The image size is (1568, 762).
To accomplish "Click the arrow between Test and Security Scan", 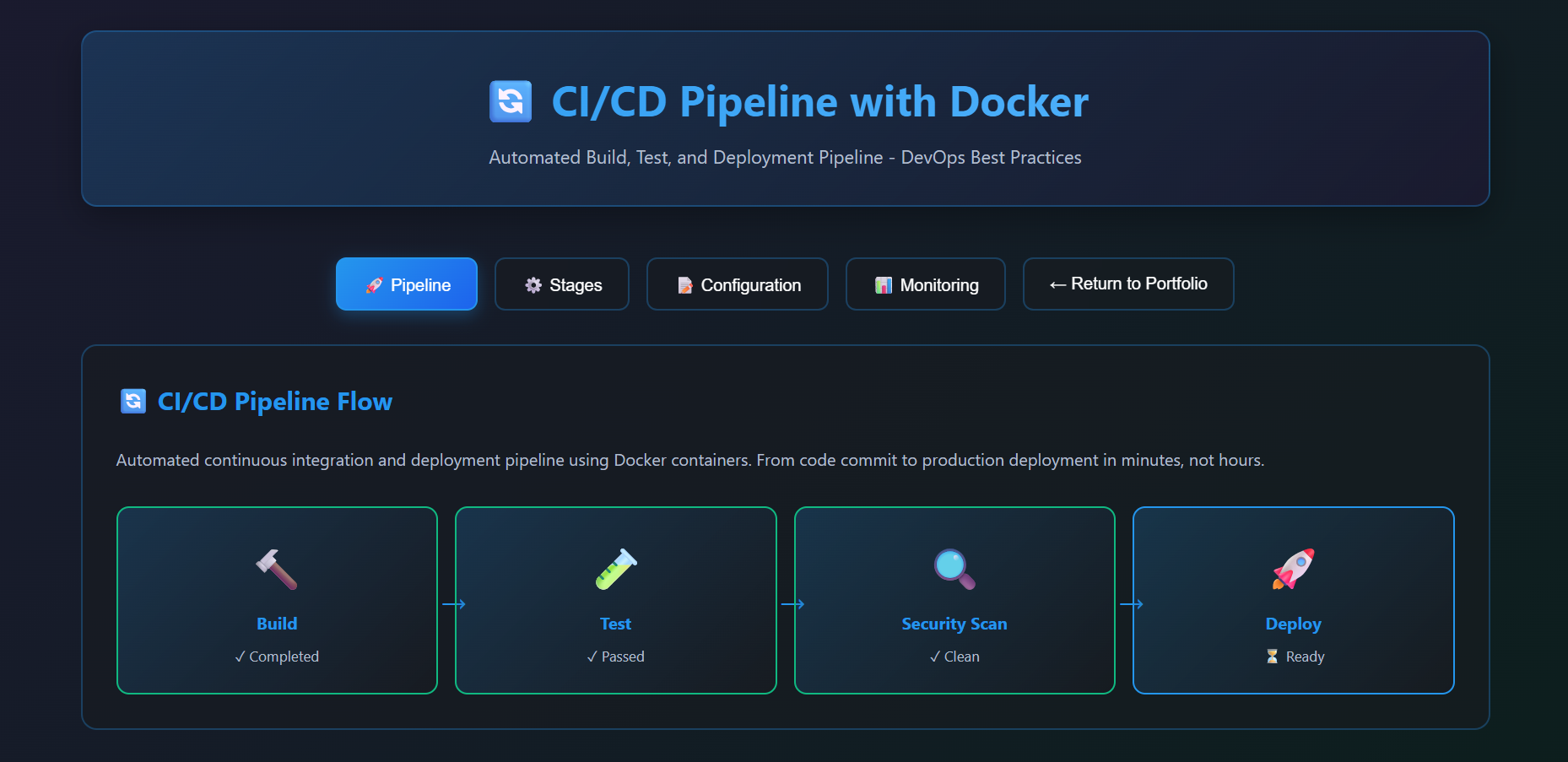I will [794, 603].
